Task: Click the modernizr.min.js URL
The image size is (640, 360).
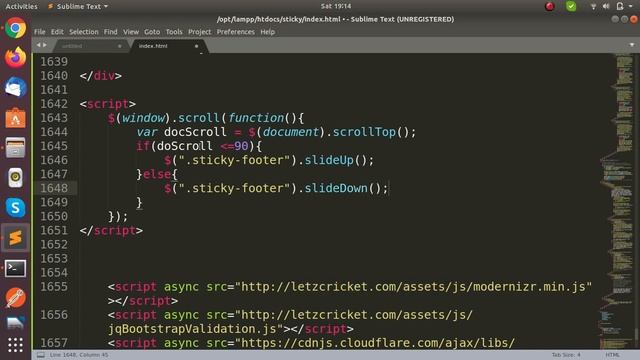Action: pyautogui.click(x=413, y=287)
